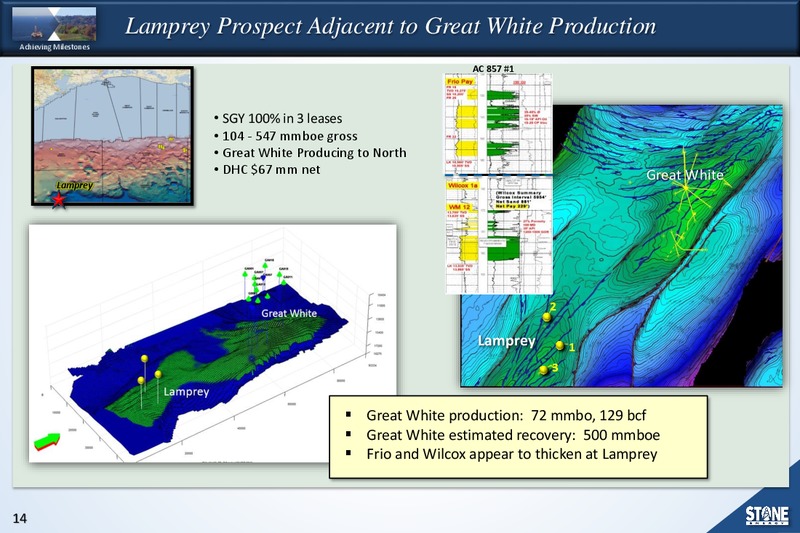This screenshot has width=800, height=533.
Task: Click the slide title "Lamprey Prospect Adjacent to Great White Production"
Action: (390, 26)
